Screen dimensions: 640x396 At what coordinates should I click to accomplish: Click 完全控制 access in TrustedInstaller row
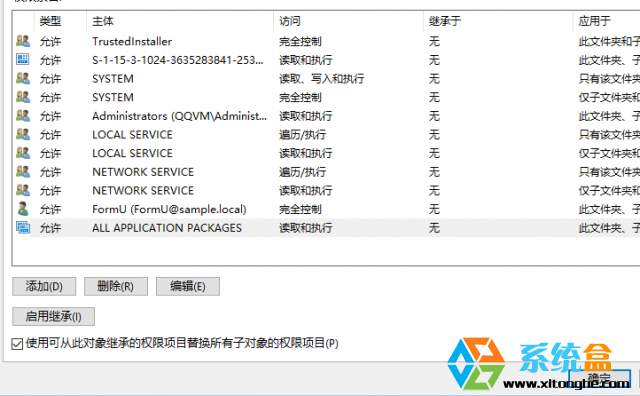pyautogui.click(x=300, y=41)
